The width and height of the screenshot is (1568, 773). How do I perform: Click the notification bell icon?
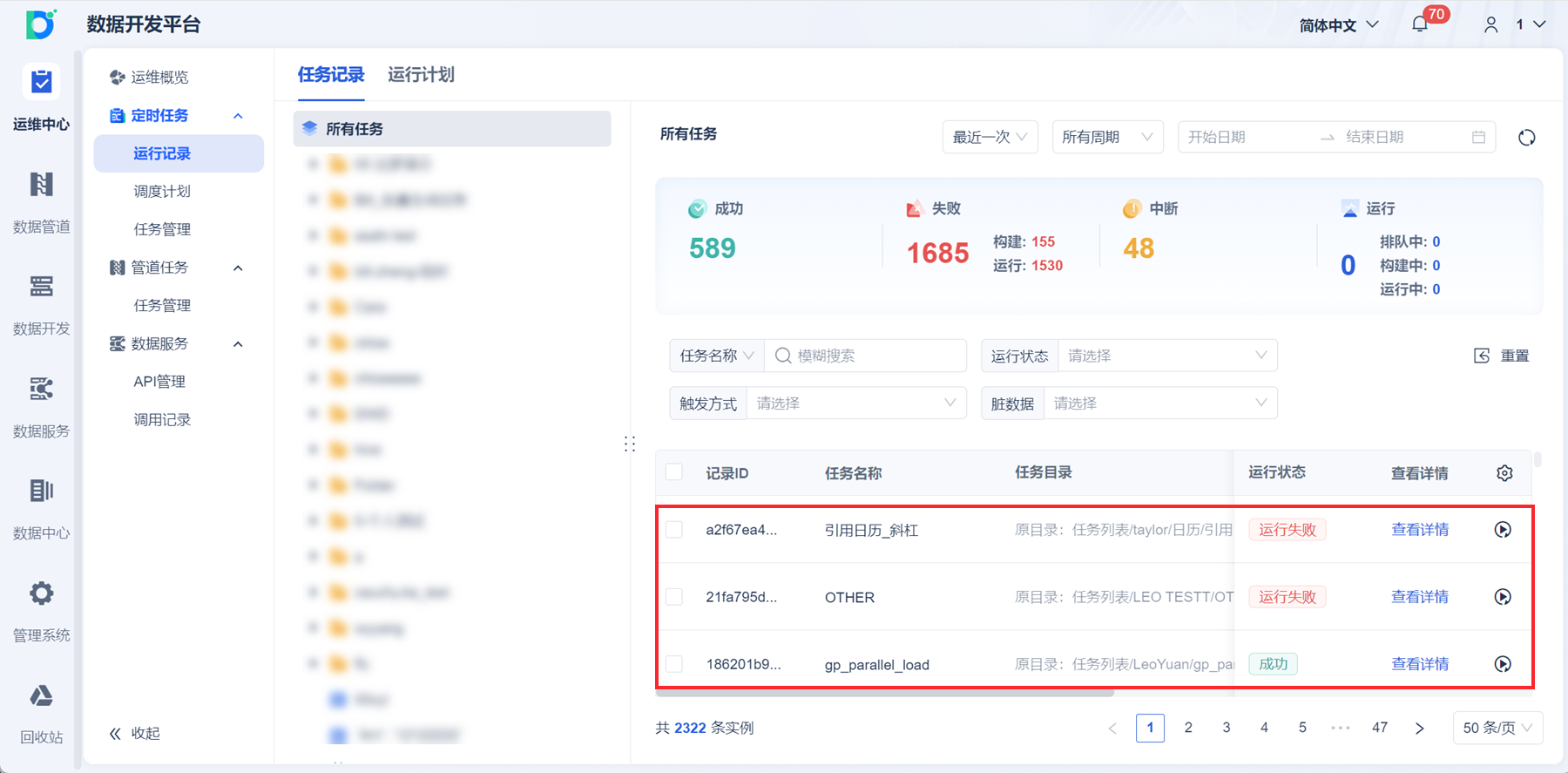click(x=1420, y=24)
